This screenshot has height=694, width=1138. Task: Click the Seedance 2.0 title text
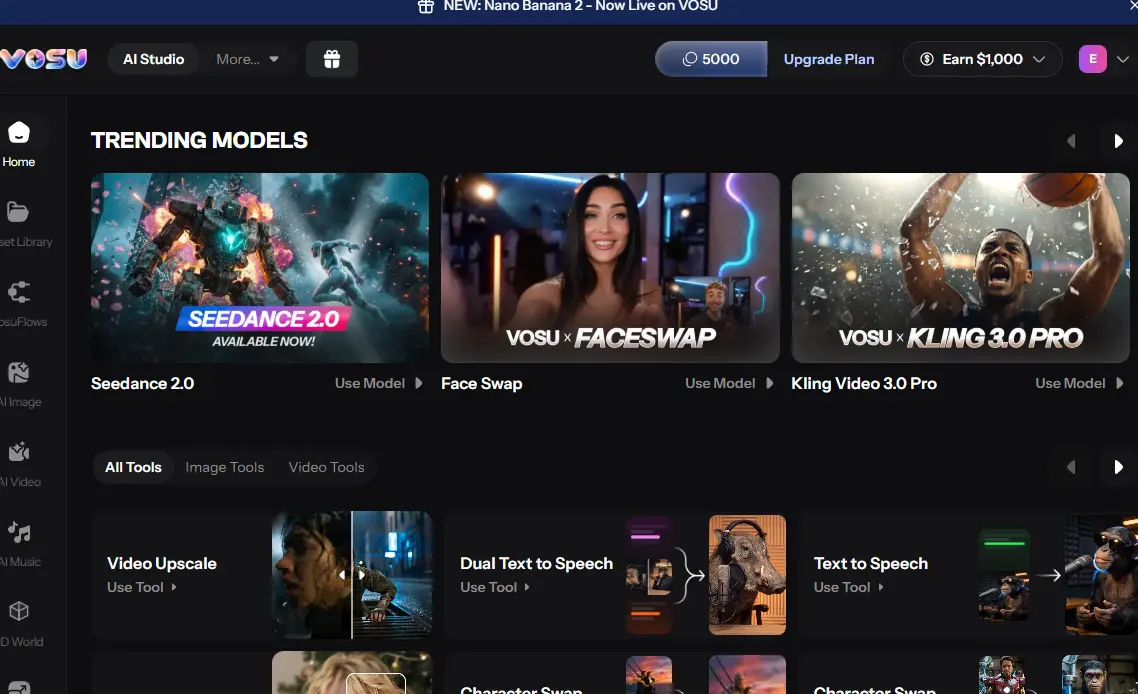tap(142, 383)
